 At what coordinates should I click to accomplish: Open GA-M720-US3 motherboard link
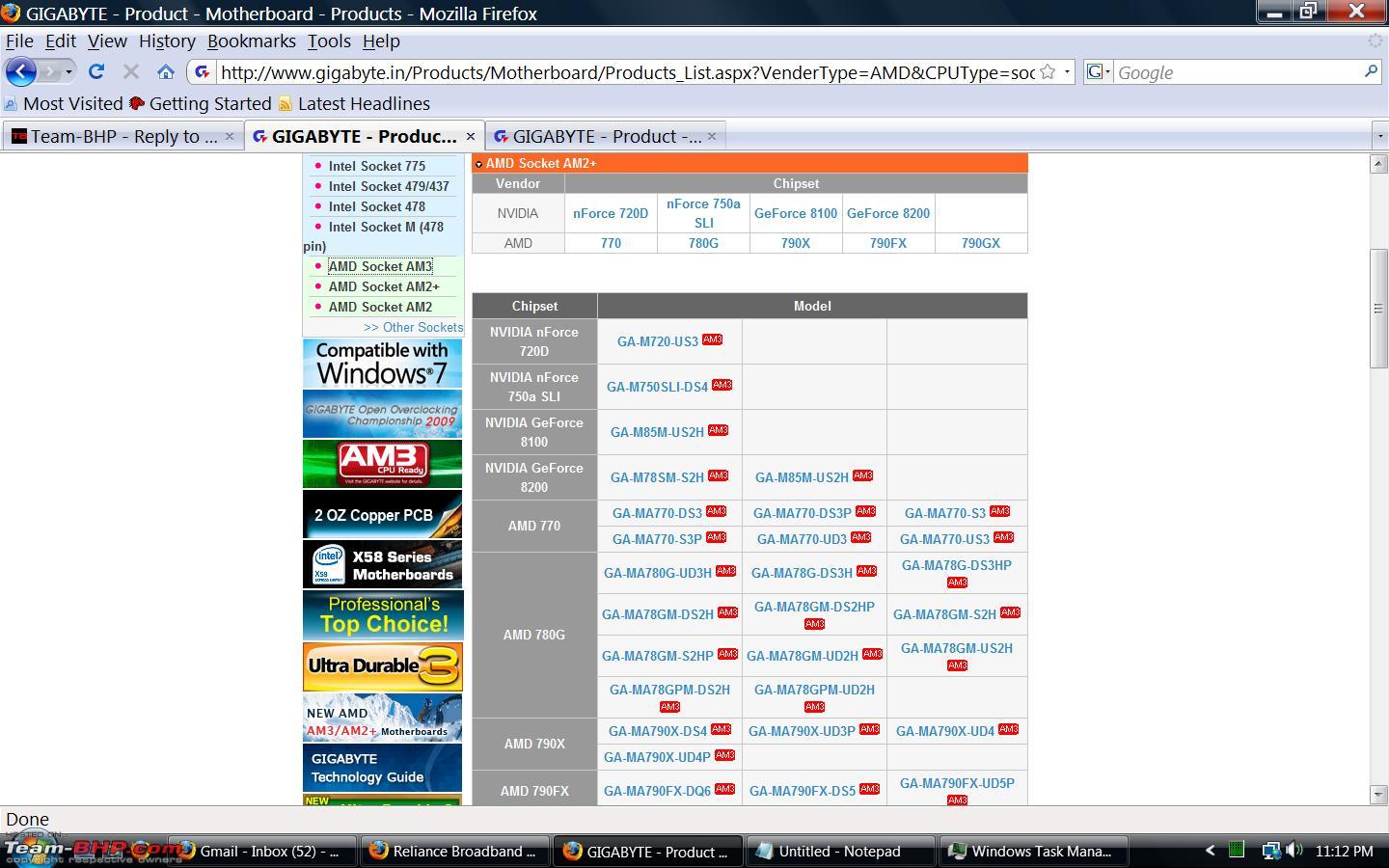click(x=657, y=341)
